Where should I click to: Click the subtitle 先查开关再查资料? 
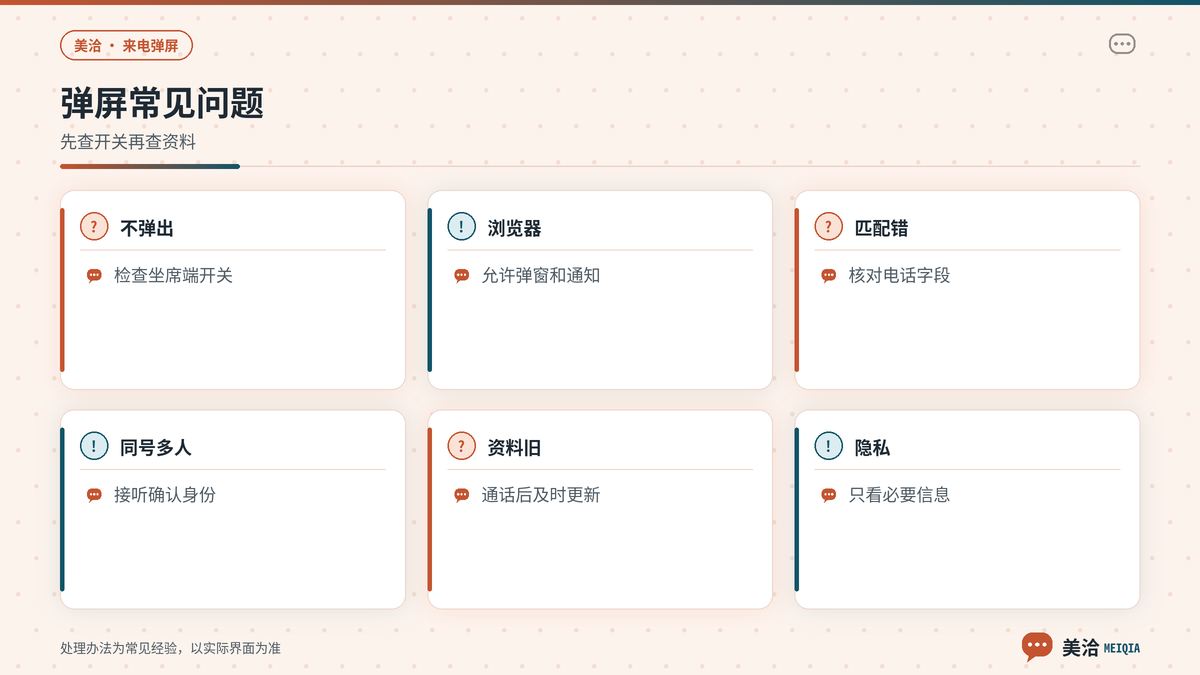tap(128, 142)
